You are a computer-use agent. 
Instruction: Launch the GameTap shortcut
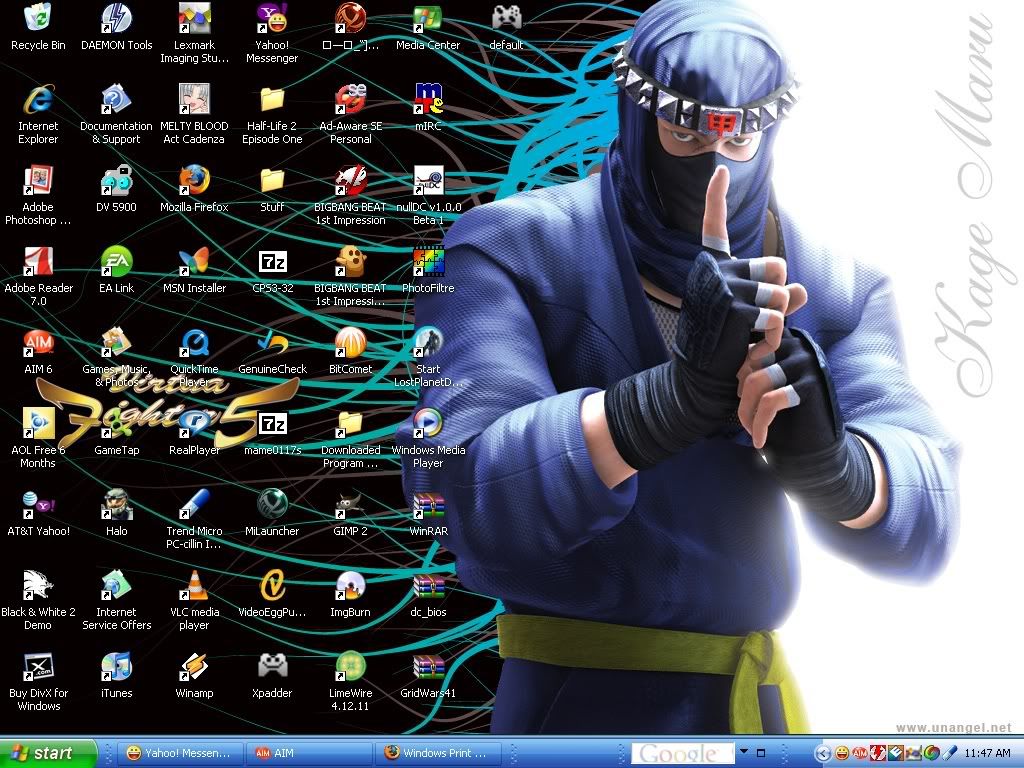coord(116,423)
